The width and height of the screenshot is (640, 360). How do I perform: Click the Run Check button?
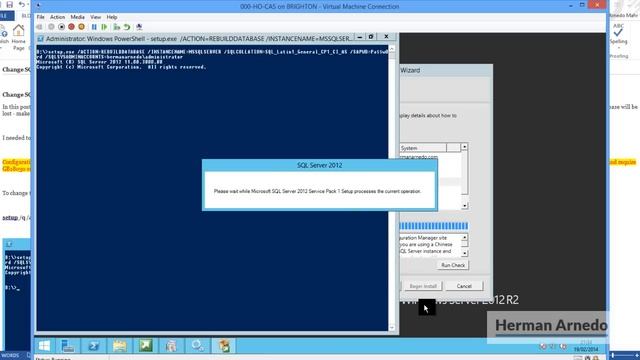(x=453, y=265)
